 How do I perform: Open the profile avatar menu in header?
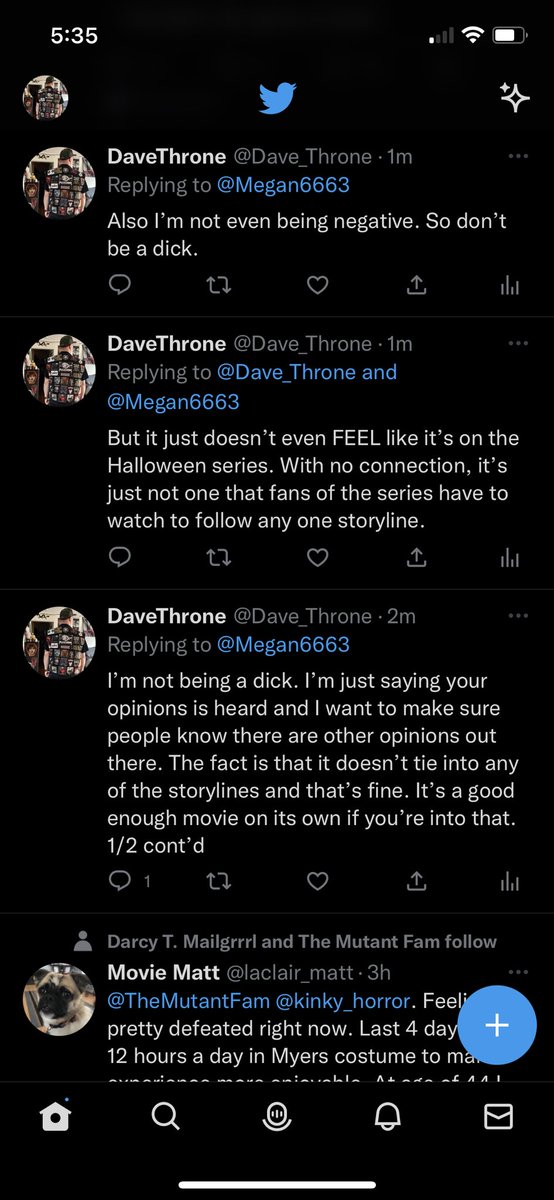tap(46, 98)
